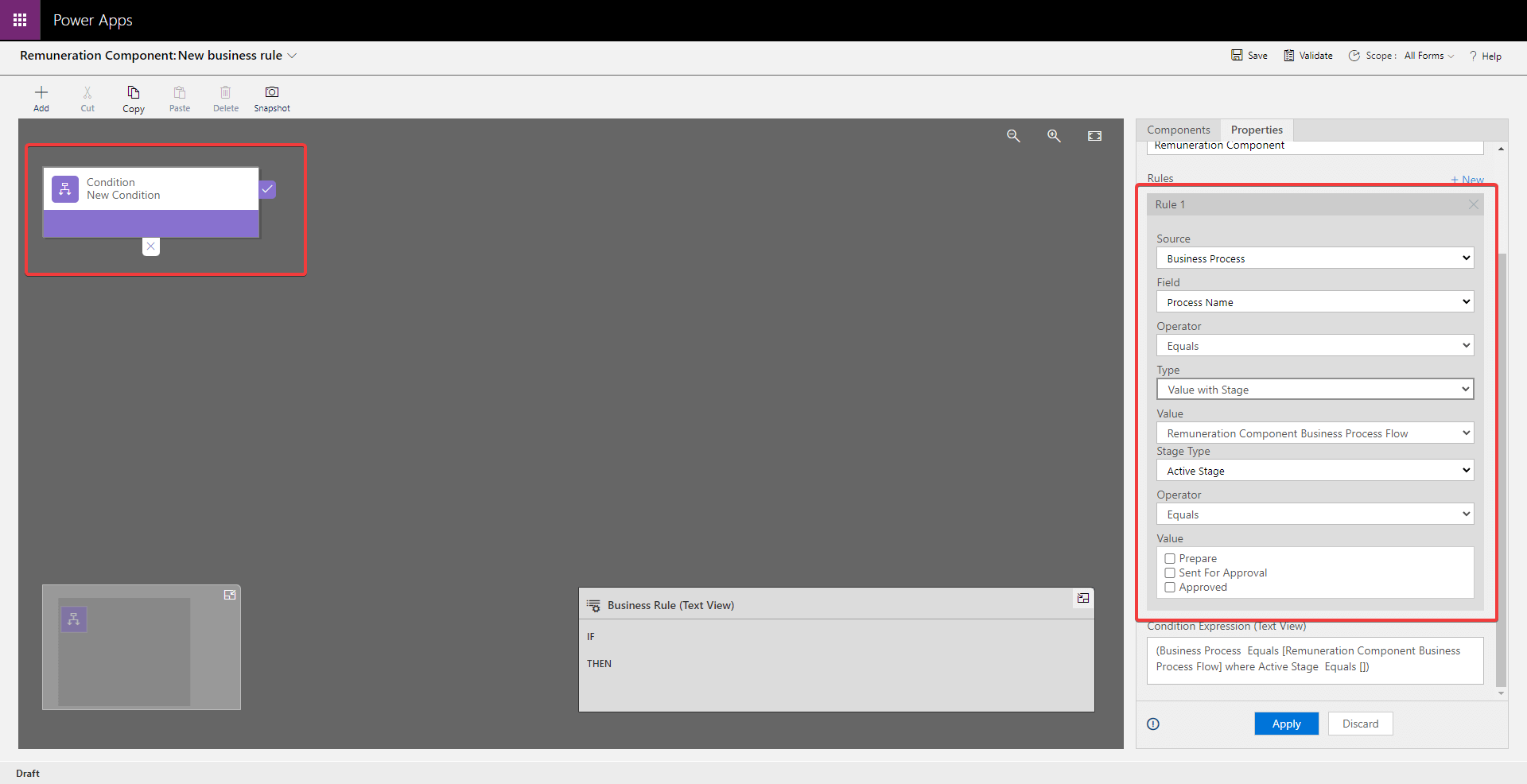The image size is (1527, 784).
Task: Click the Business Rule Text View list icon
Action: [x=593, y=605]
